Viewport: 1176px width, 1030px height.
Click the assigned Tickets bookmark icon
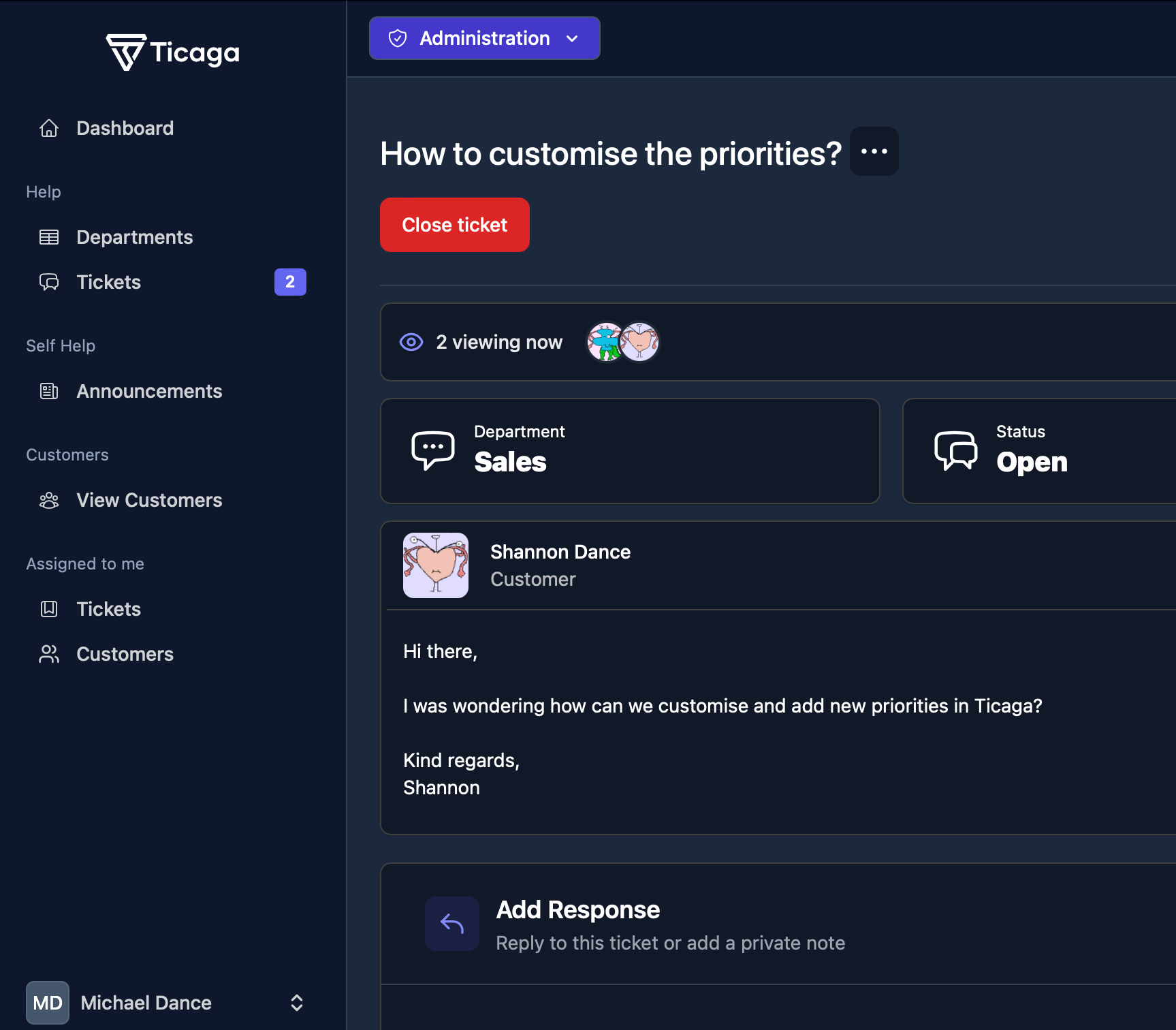coord(49,609)
